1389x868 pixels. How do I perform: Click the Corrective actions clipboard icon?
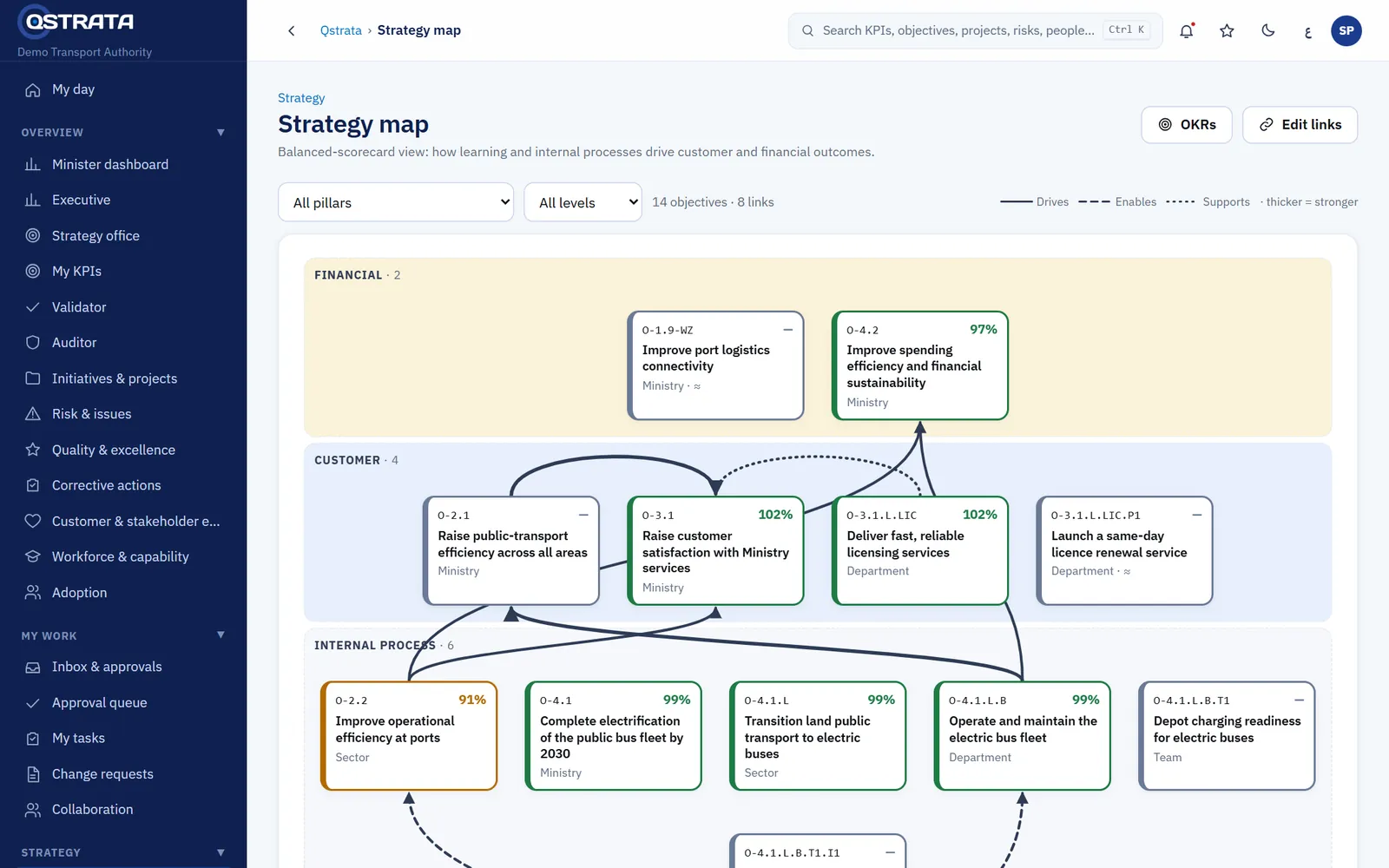point(33,485)
